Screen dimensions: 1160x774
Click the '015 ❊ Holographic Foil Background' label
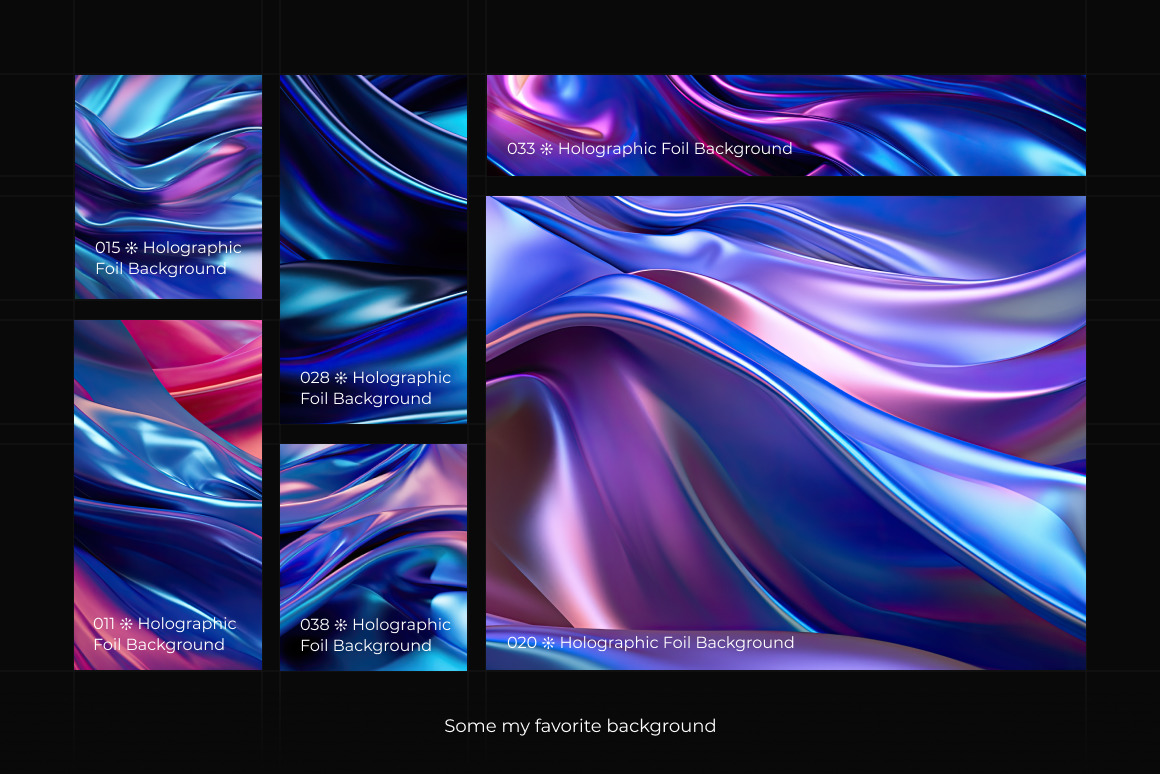click(x=168, y=258)
